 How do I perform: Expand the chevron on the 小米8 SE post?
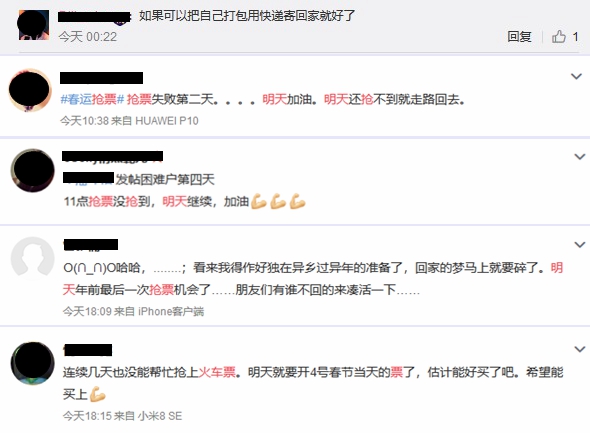pyautogui.click(x=579, y=349)
